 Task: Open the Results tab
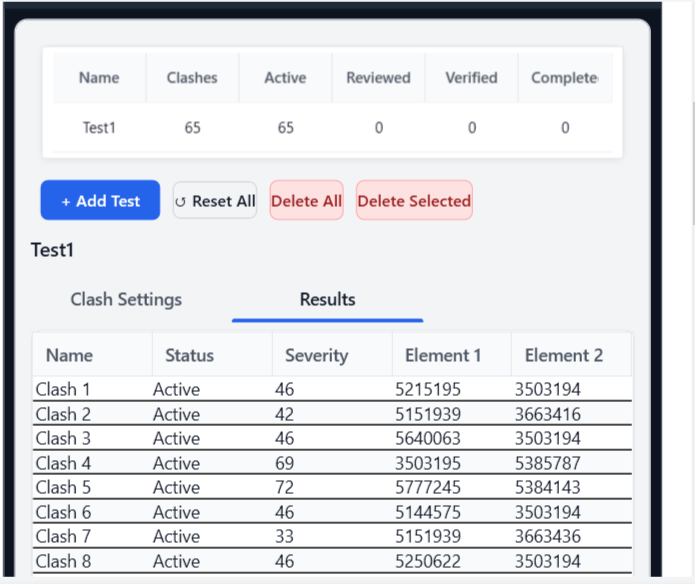click(x=328, y=300)
